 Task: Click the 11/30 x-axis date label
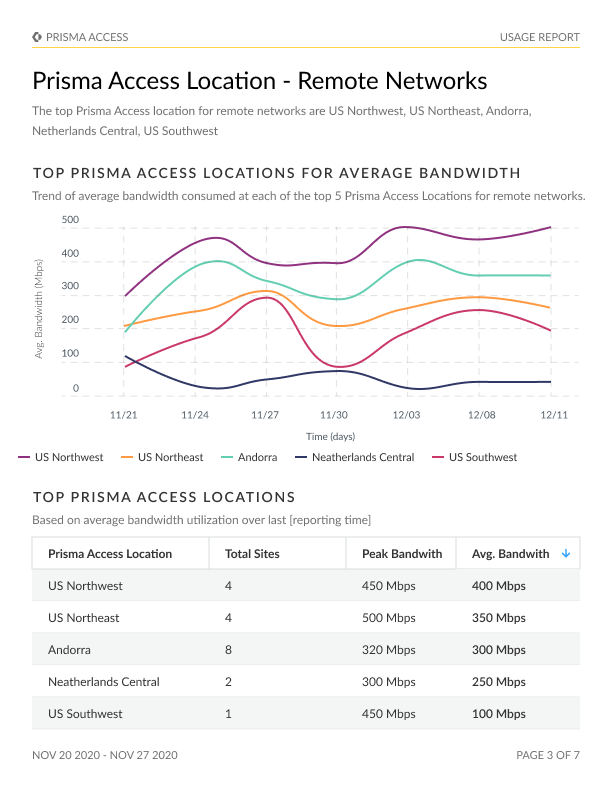pos(334,415)
